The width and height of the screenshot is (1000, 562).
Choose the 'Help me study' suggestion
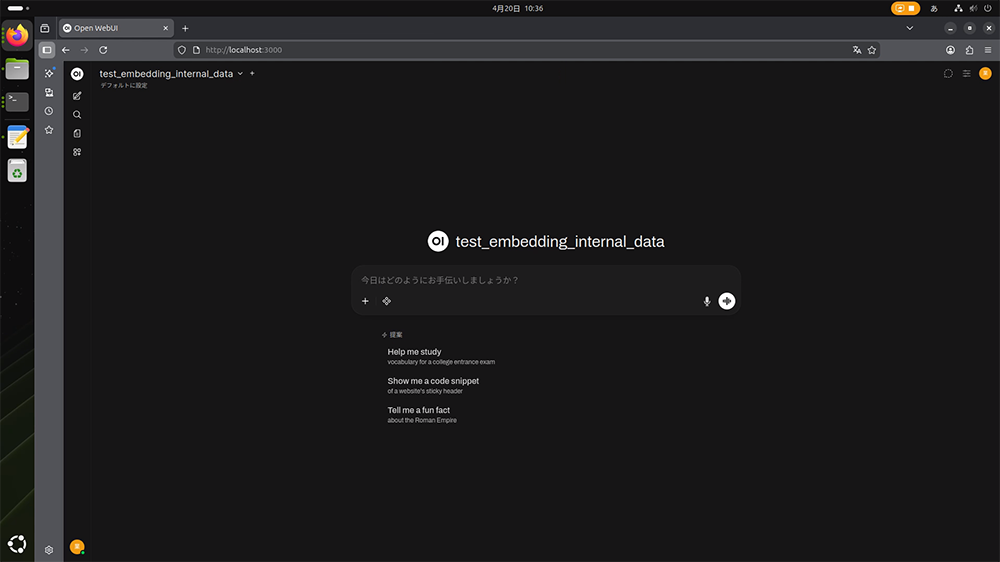[x=441, y=356]
